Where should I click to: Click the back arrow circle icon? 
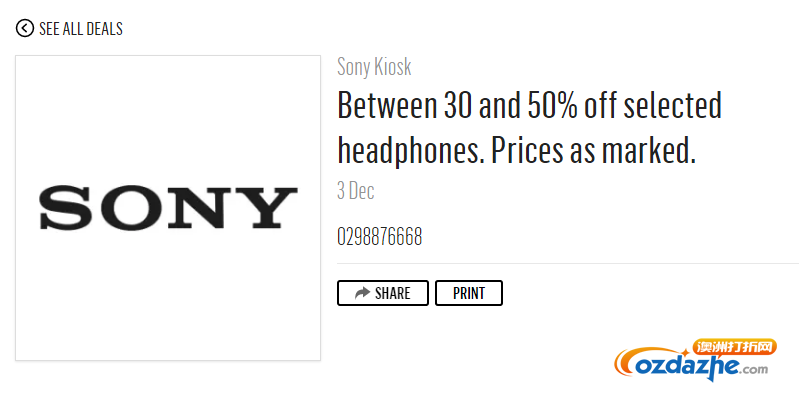(x=24, y=29)
